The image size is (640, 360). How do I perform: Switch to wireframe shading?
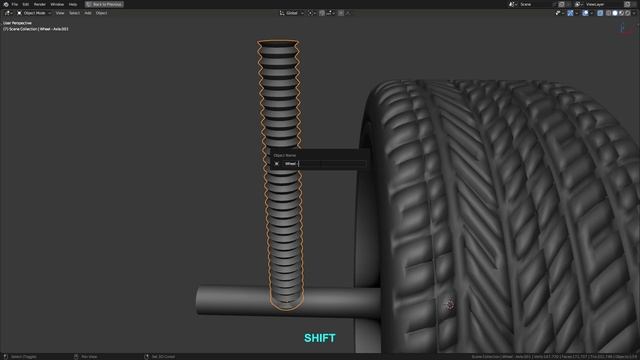click(609, 13)
